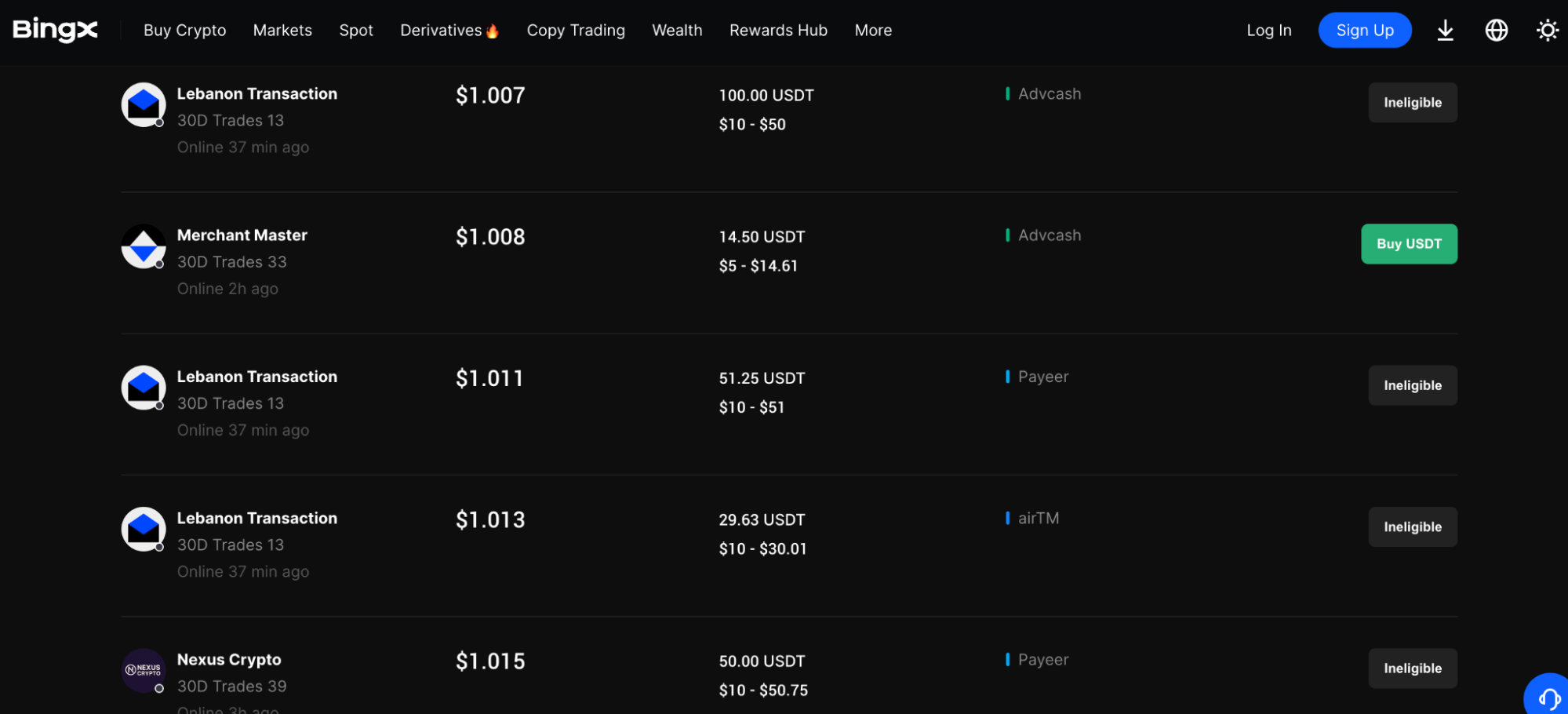Click Nexus Crypto merchant avatar

[x=144, y=670]
